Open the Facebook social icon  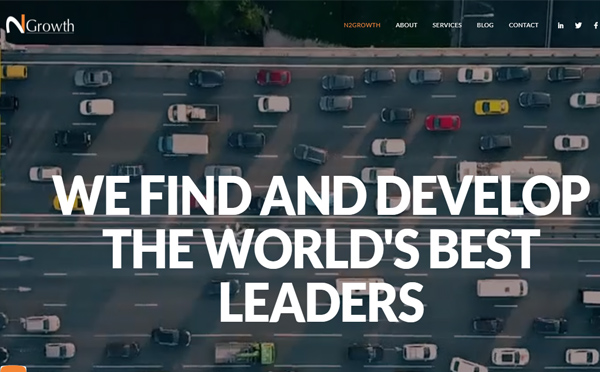click(596, 25)
